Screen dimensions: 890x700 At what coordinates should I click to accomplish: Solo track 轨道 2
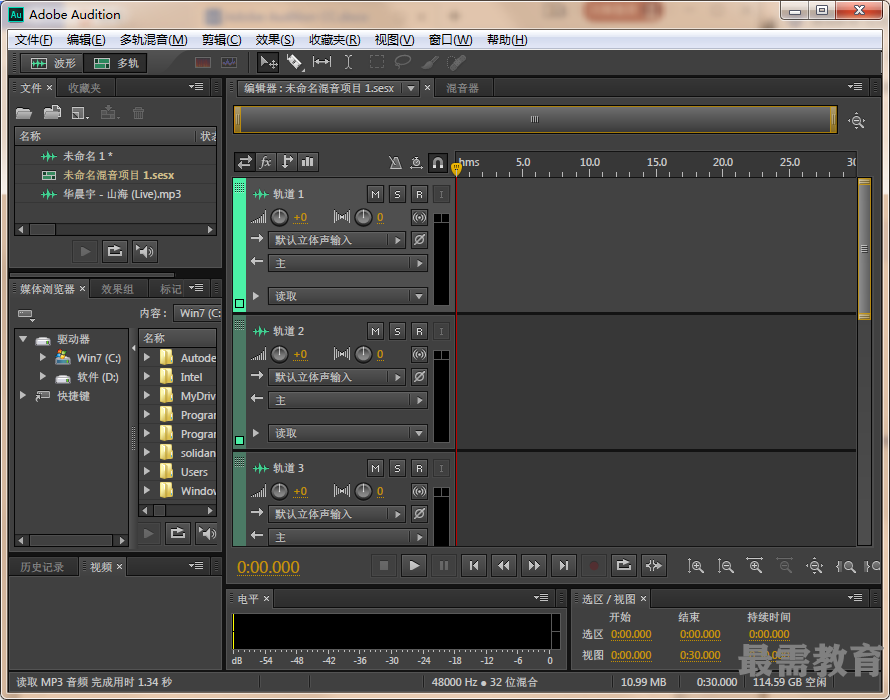pos(397,331)
